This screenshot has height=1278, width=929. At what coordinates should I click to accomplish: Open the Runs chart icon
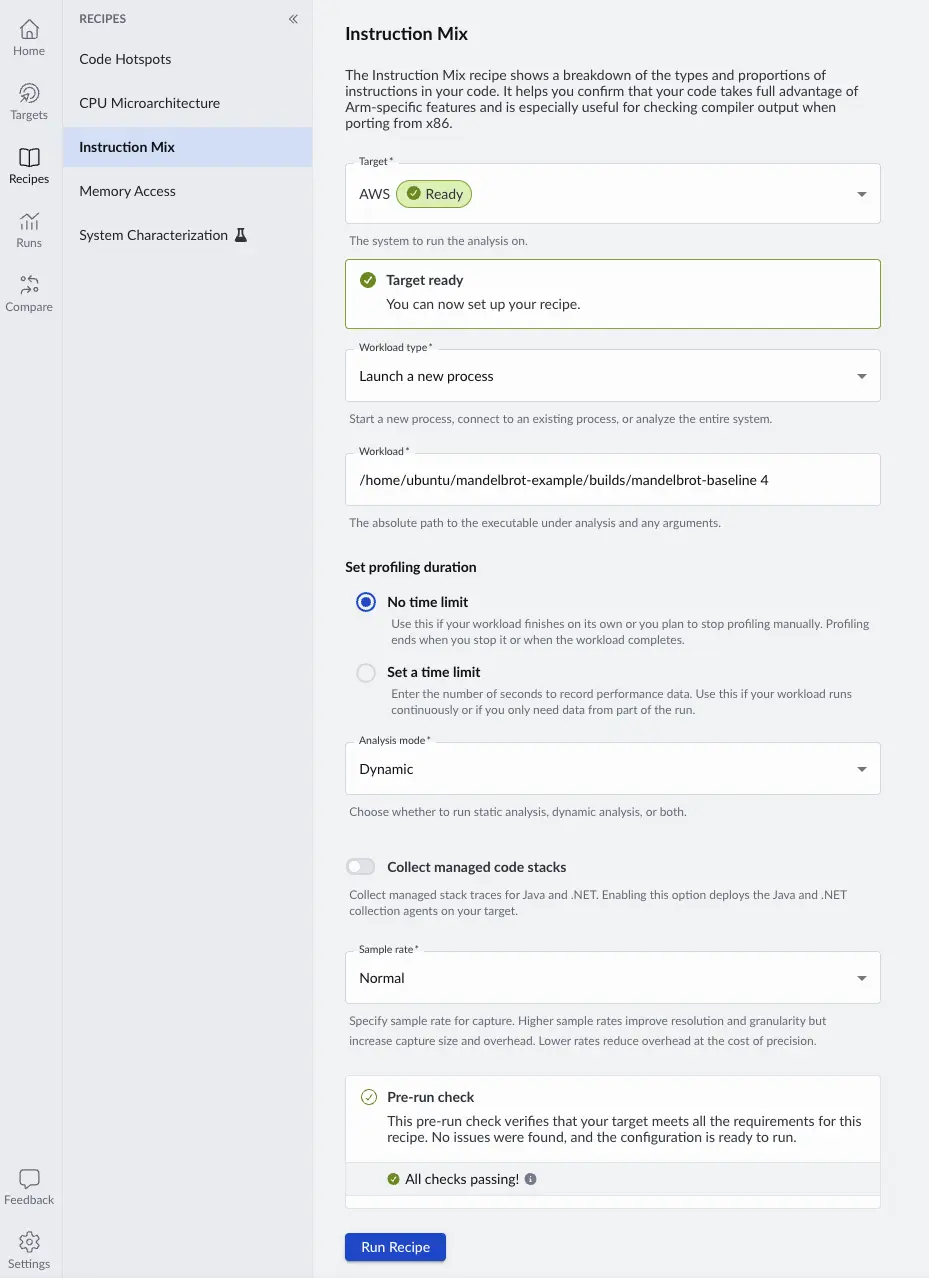pos(29,222)
